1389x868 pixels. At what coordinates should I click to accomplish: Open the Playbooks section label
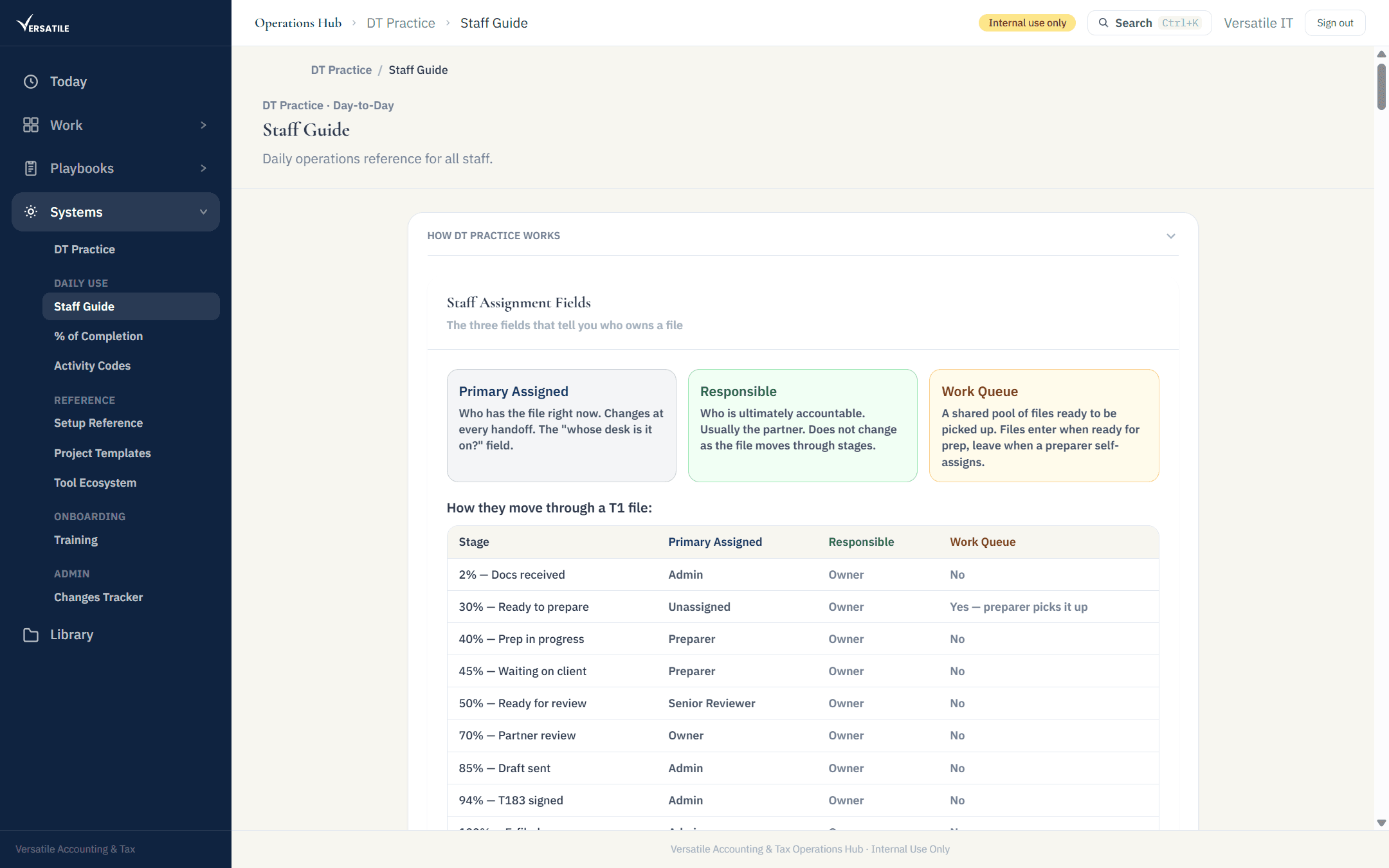(82, 168)
